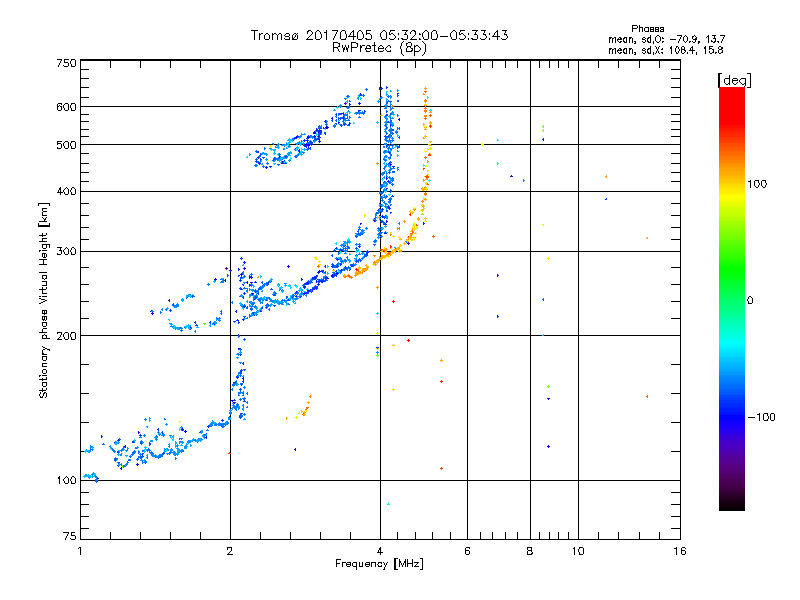Click the "6" frequency axis tick label
This screenshot has width=800, height=600.
(467, 551)
